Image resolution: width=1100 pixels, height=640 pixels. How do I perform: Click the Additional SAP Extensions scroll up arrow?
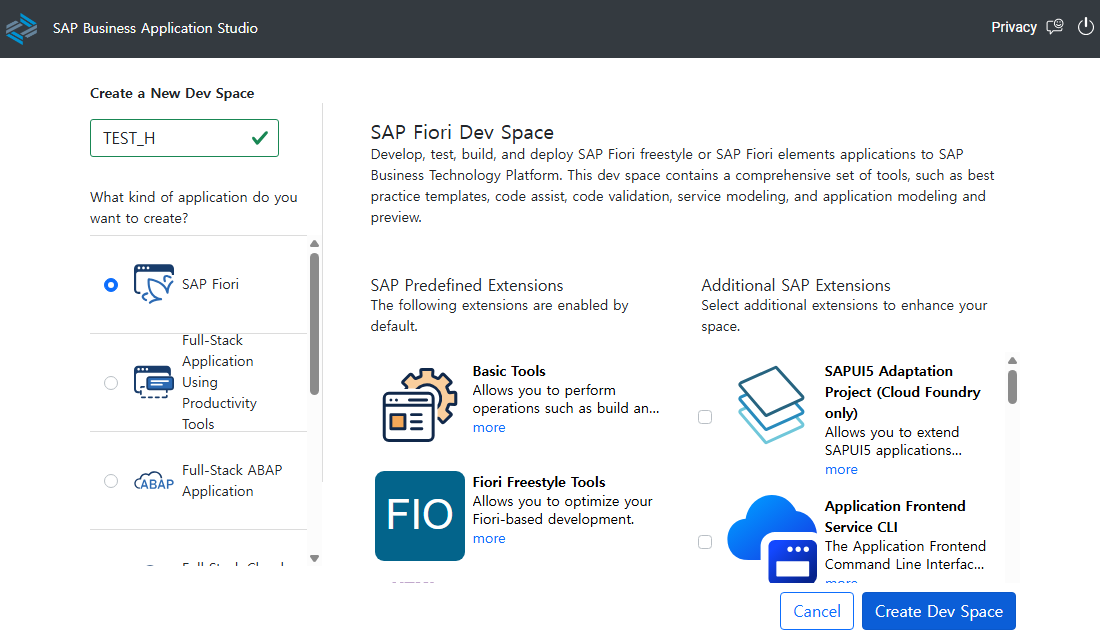coord(1012,360)
